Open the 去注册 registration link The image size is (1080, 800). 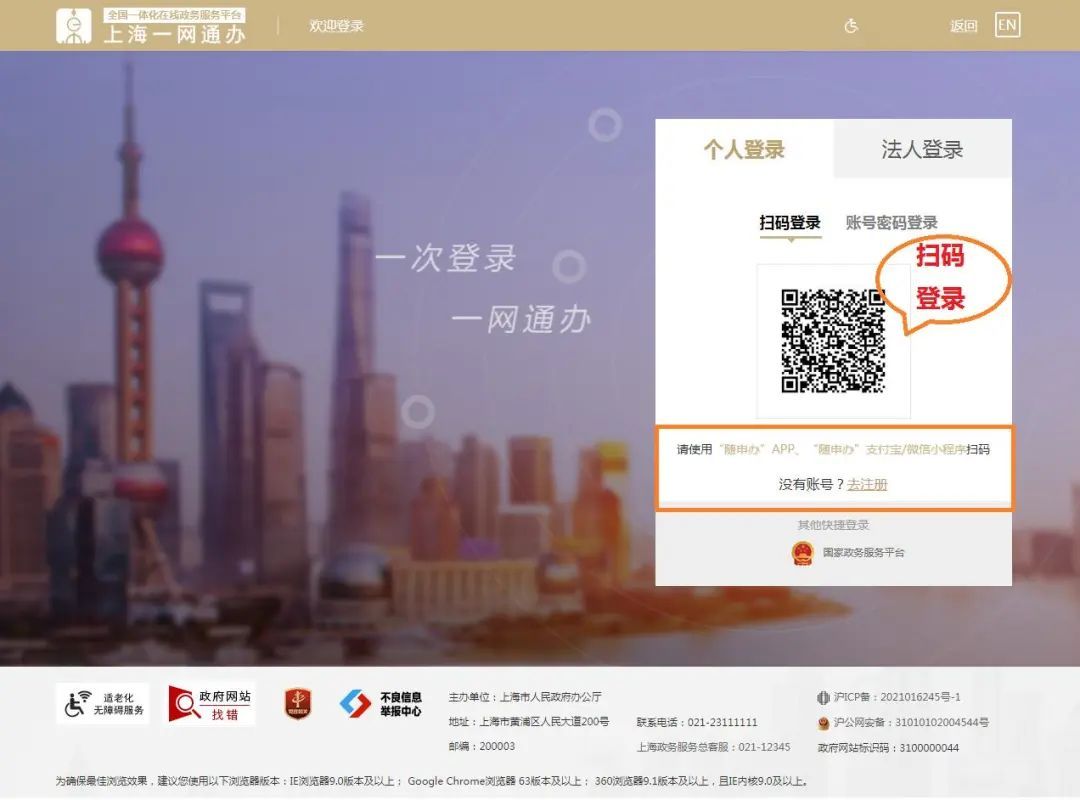tap(866, 484)
